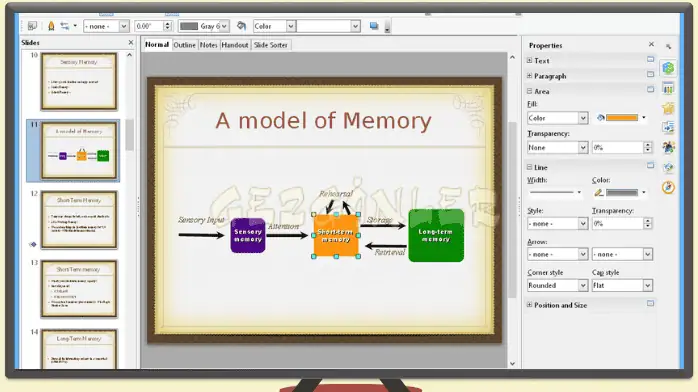Viewport: 698px width, 392px height.
Task: Click the sidebar settings icon beside Properties
Action: click(x=668, y=46)
